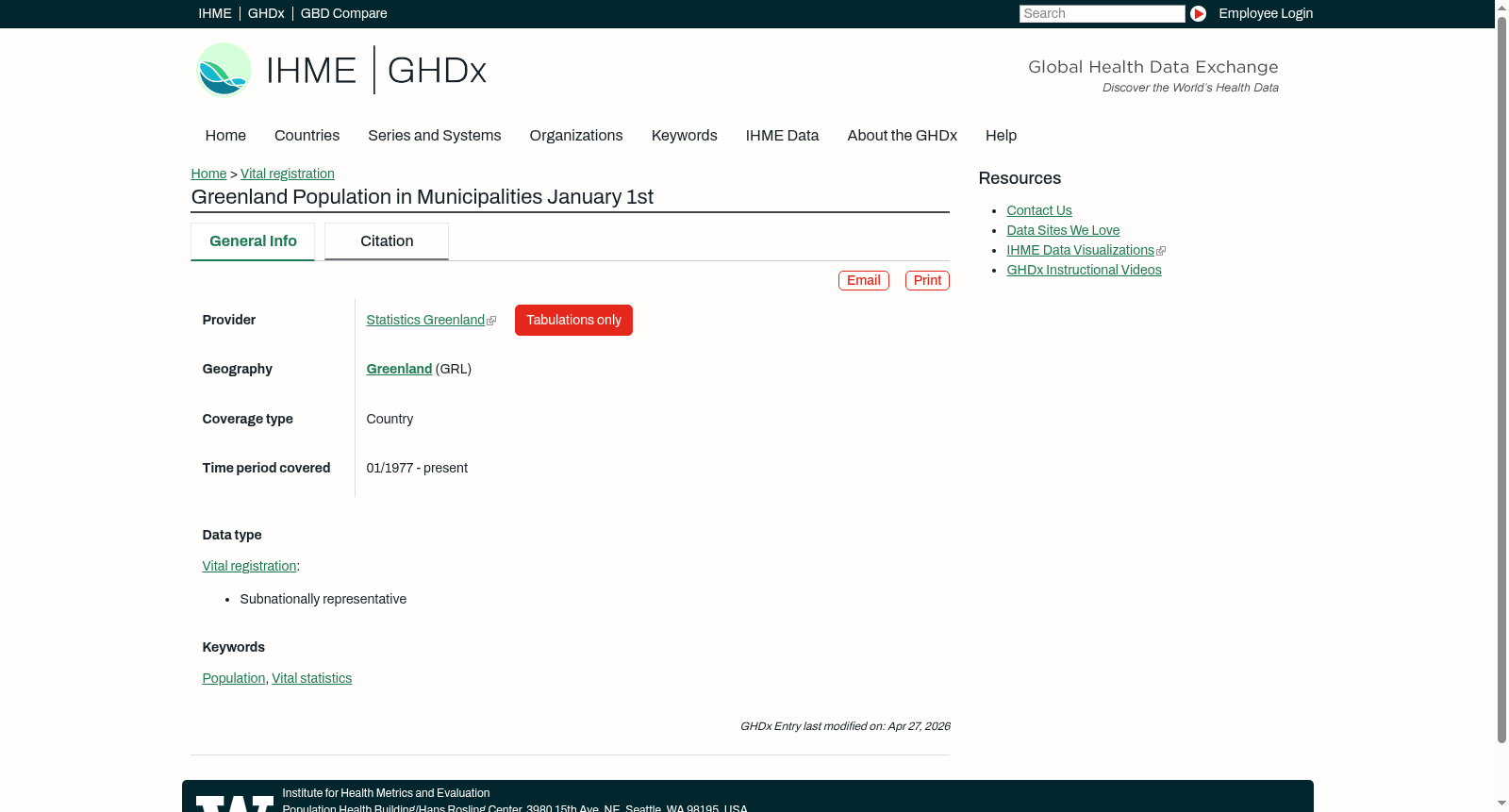
Task: Click the 'Subnationally representative' list item
Action: coord(323,599)
